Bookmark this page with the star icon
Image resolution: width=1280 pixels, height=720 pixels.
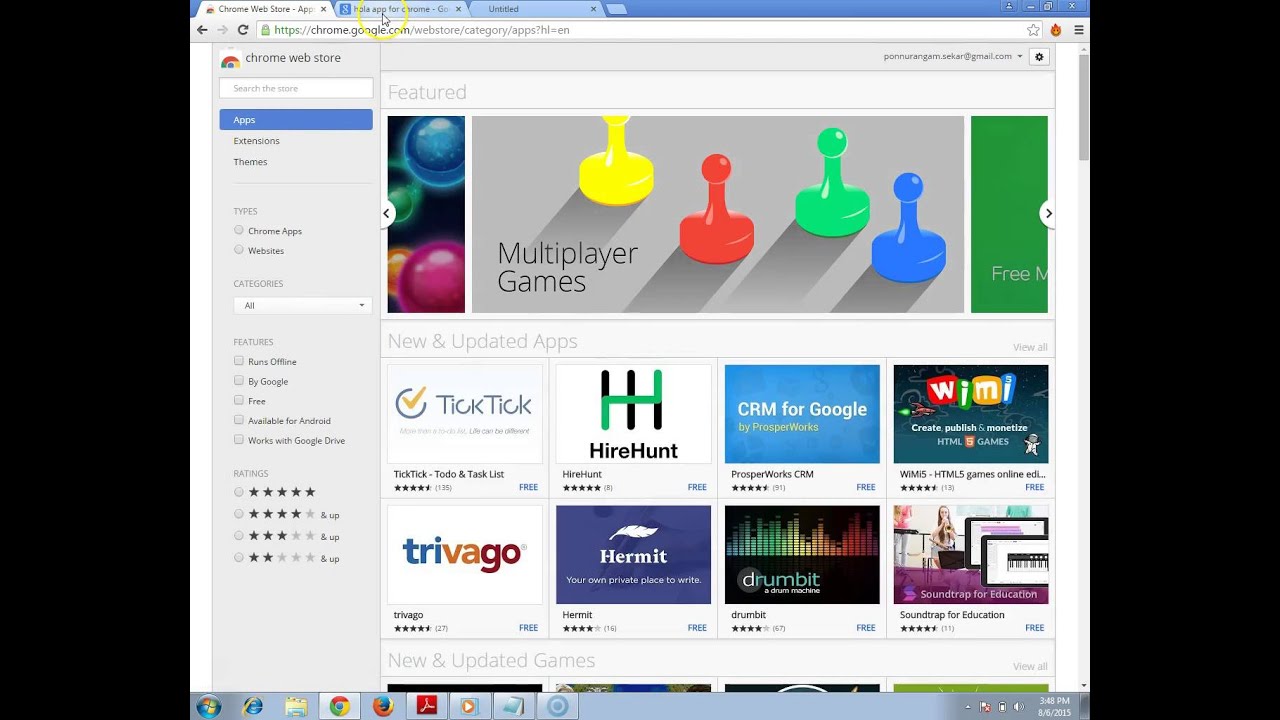pos(1033,30)
